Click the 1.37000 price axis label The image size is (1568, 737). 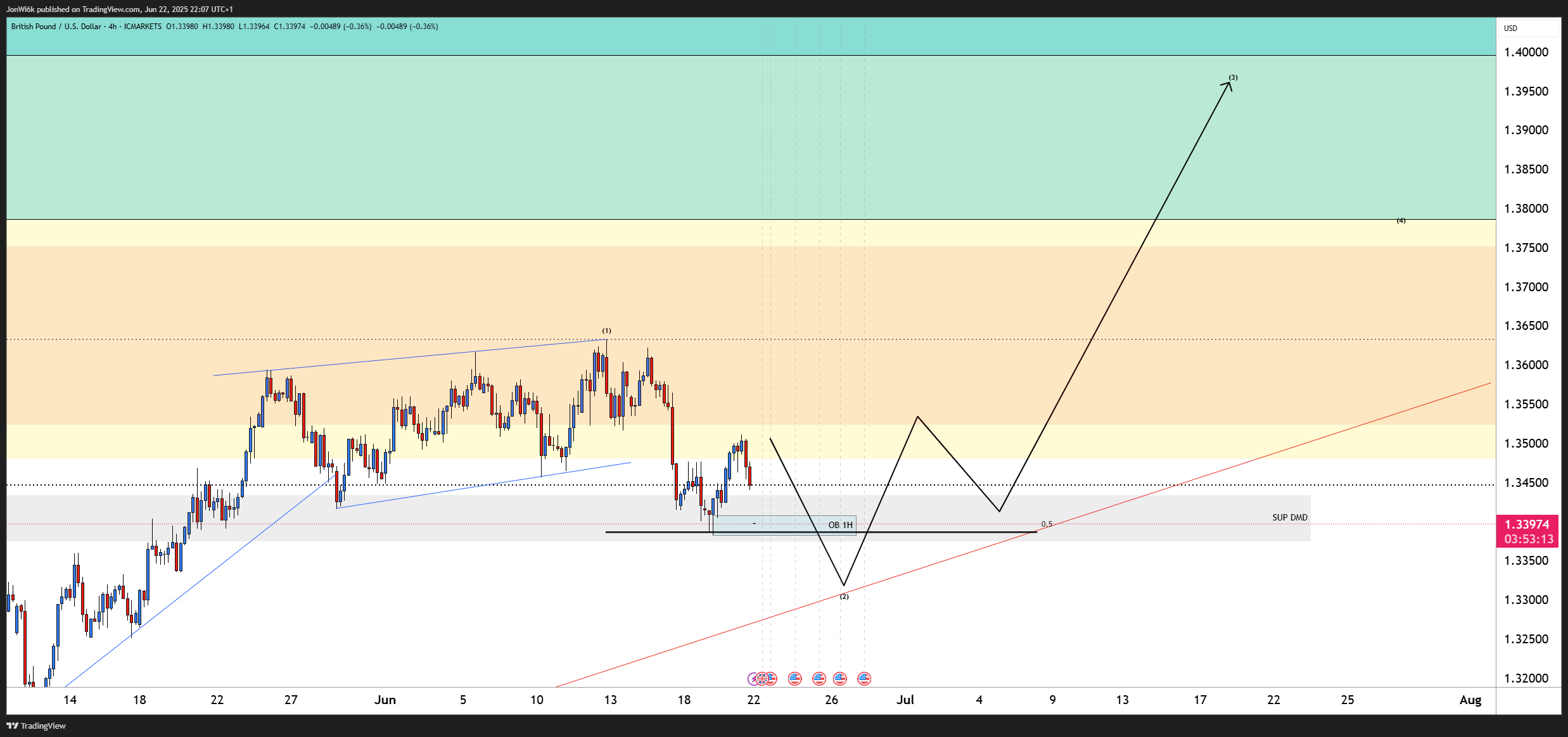point(1526,287)
